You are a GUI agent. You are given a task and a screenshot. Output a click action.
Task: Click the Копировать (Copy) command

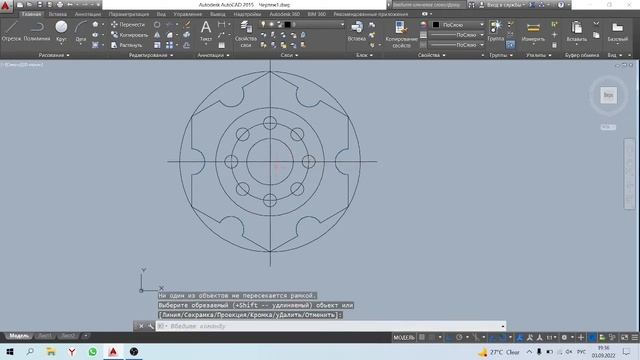click(129, 35)
